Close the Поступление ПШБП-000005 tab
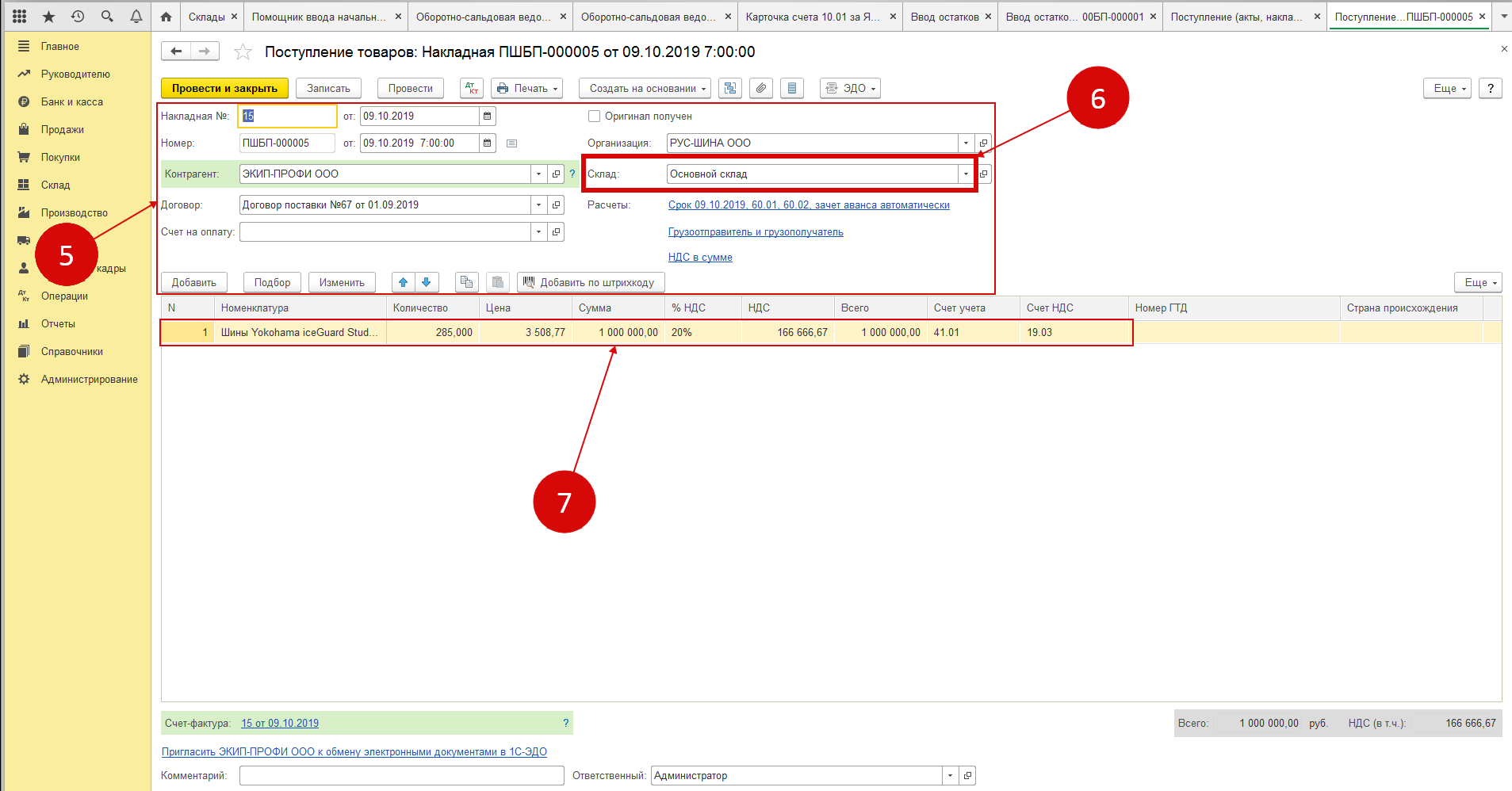 (x=1482, y=17)
